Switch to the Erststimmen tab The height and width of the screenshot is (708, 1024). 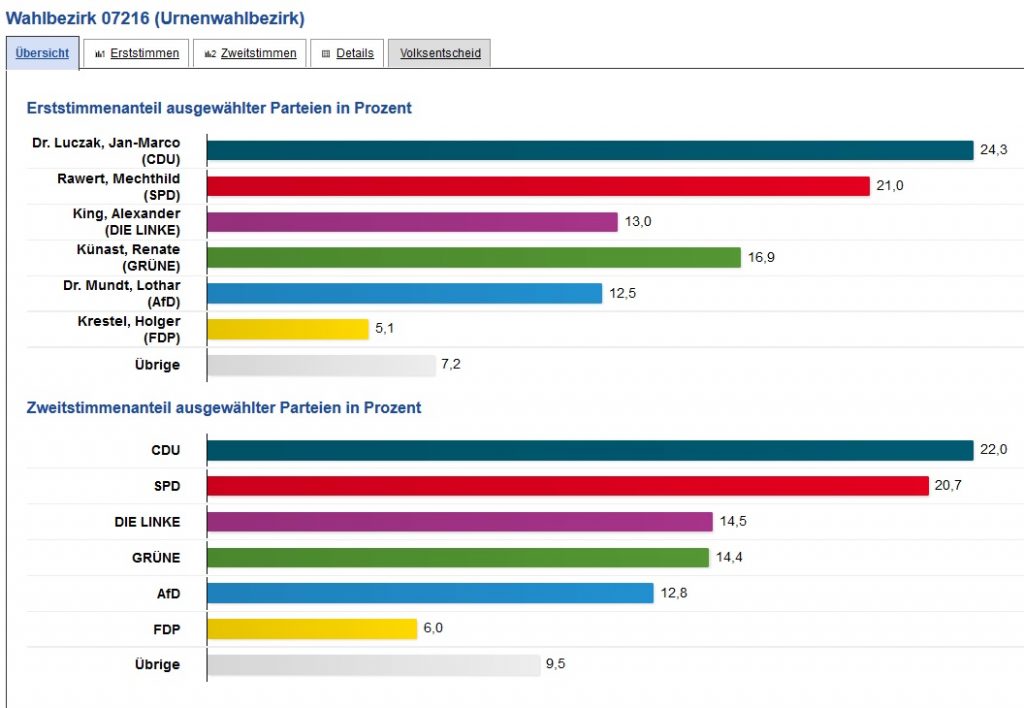coord(136,53)
